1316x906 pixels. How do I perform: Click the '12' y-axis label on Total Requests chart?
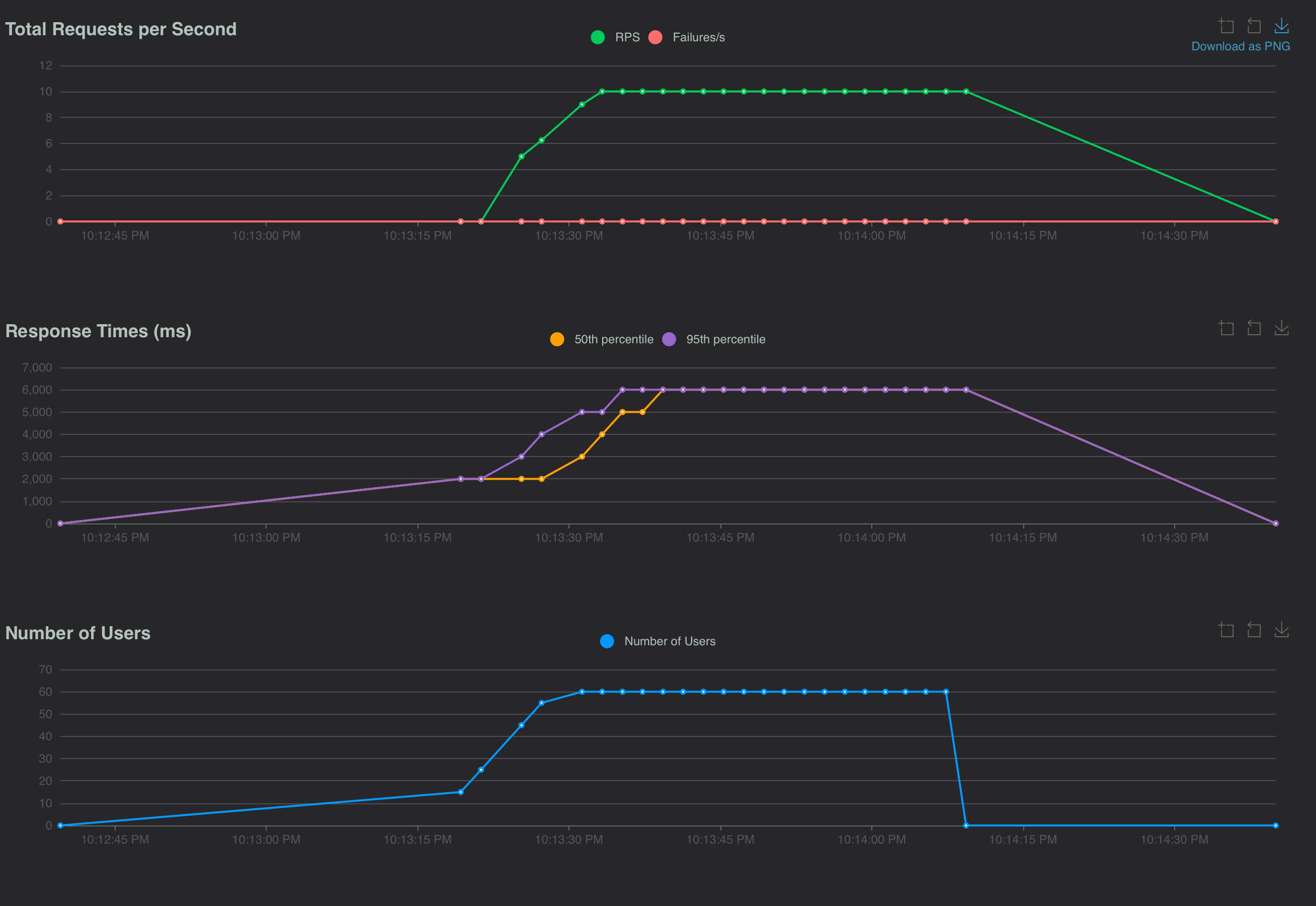point(45,66)
